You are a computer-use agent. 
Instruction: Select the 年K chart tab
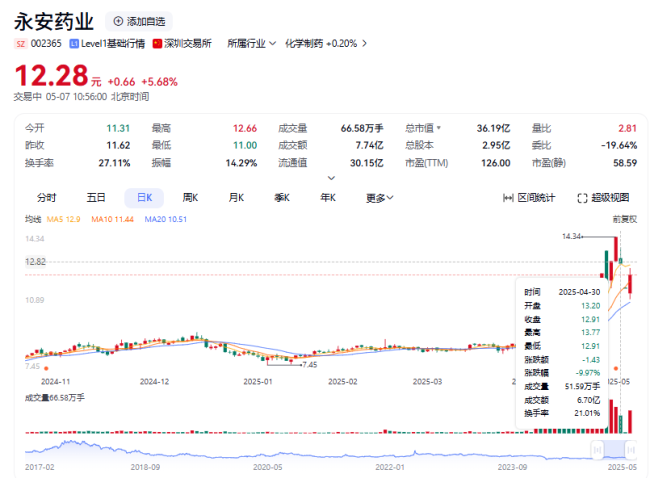[328, 198]
